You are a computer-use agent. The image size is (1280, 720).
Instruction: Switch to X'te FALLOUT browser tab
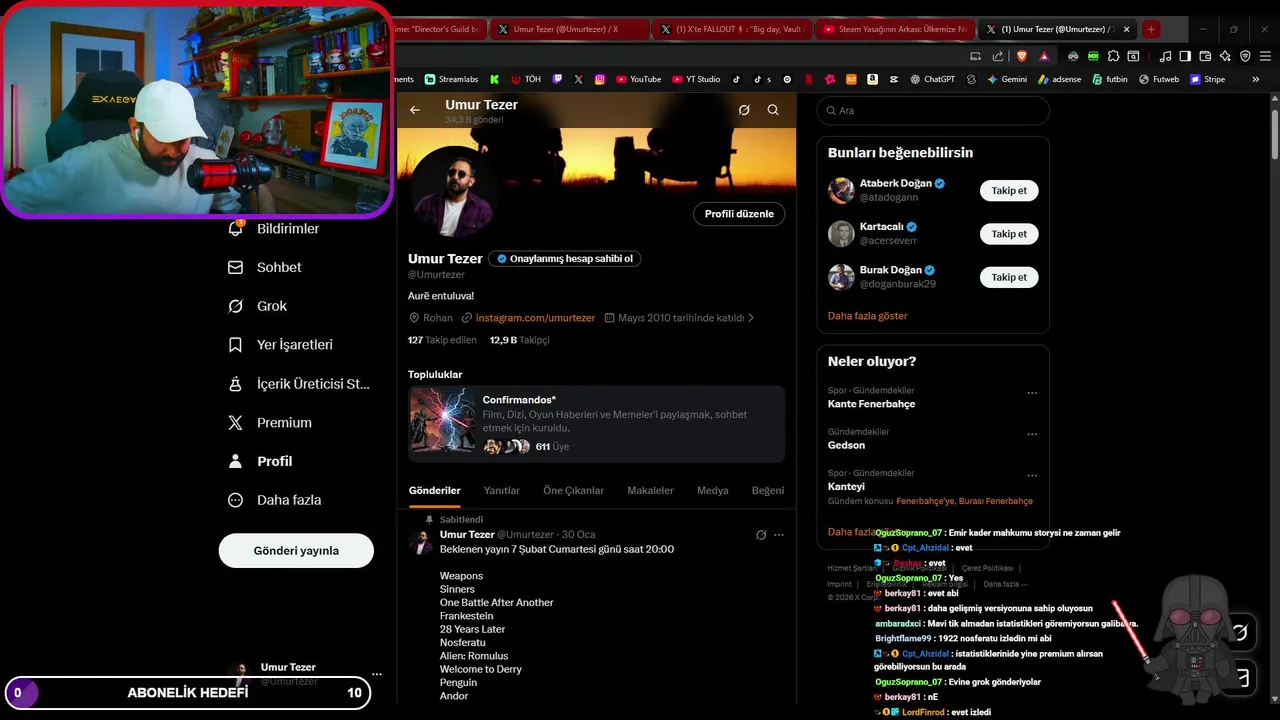pyautogui.click(x=731, y=29)
